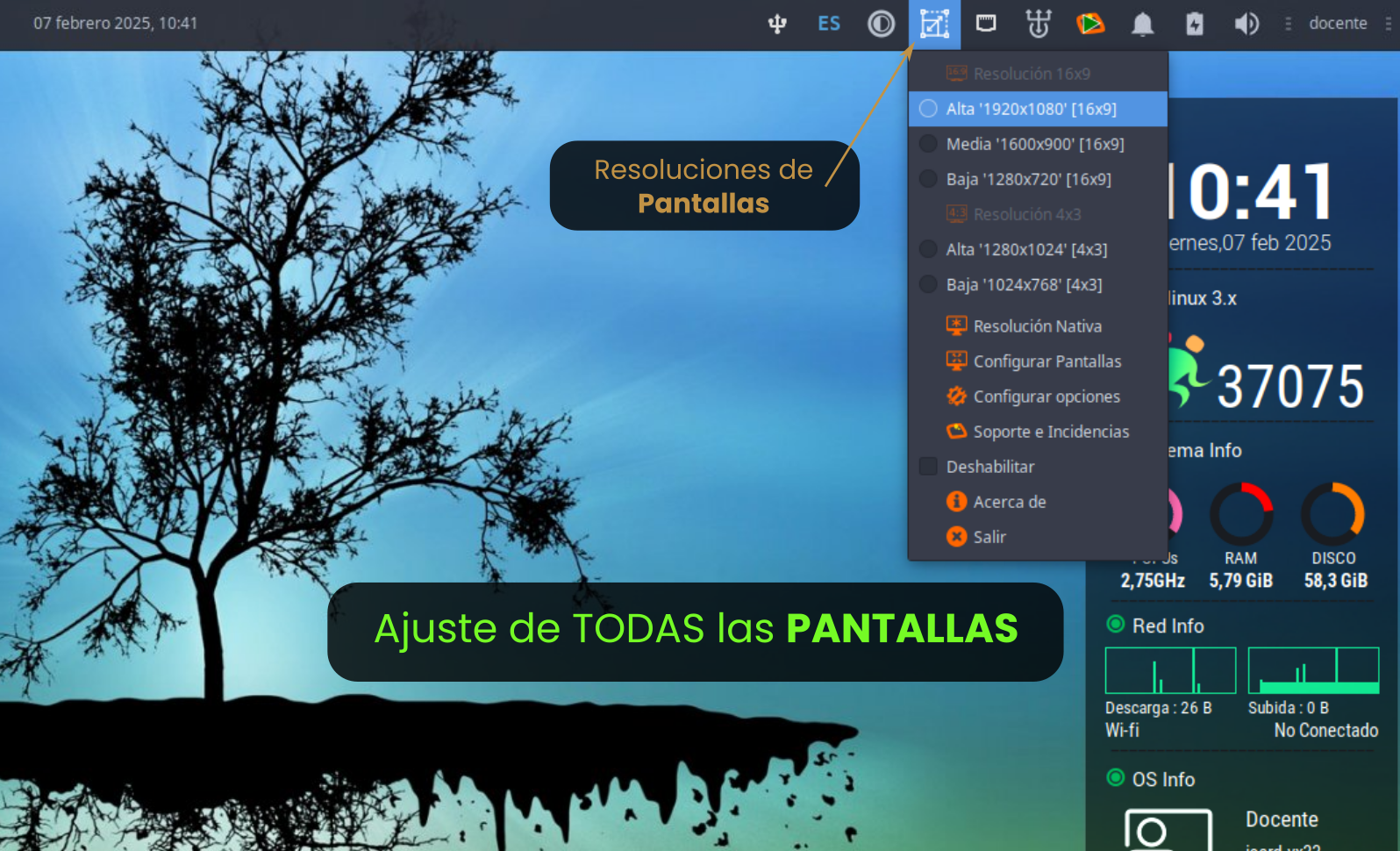Viewport: 1400px width, 851px height.
Task: Select Alta '1280x1024' [4x3] resolution
Action: 1038,249
